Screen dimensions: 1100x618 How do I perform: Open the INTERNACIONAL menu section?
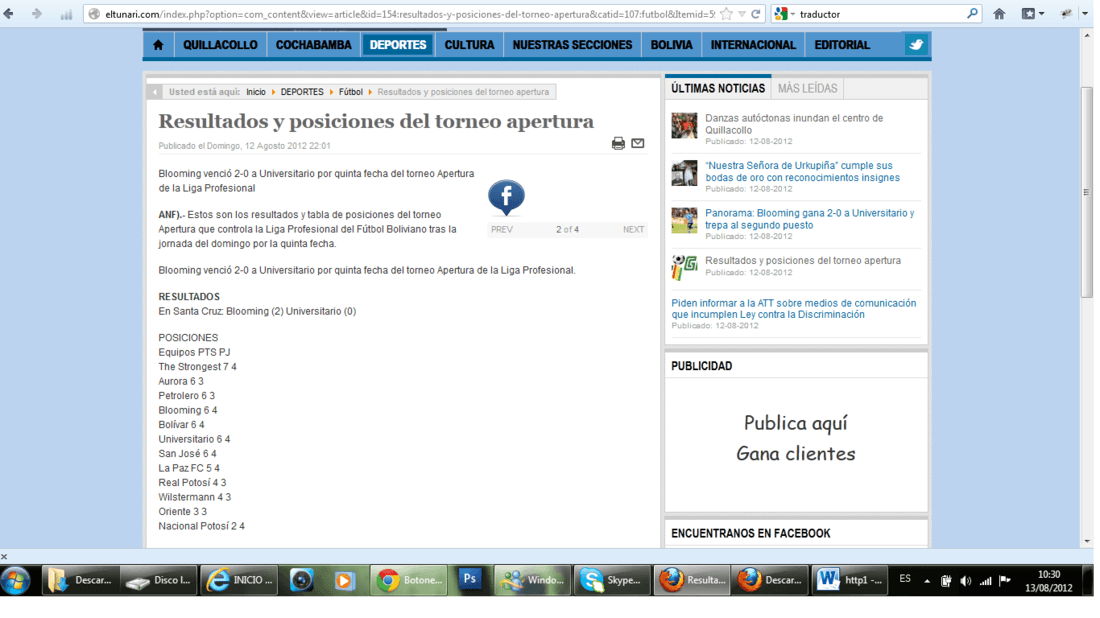coord(753,45)
